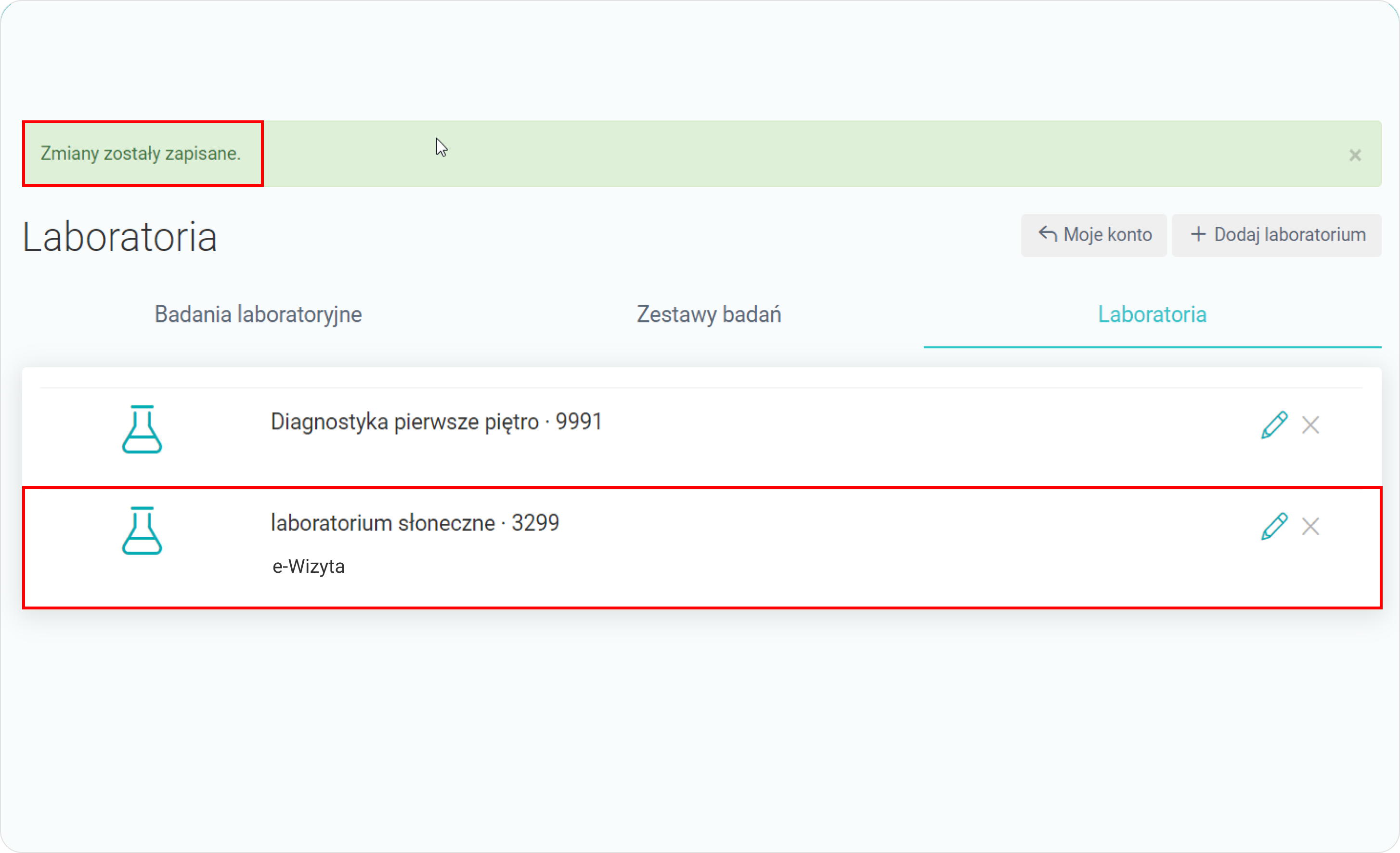Edit laboratorium słoneczne with pencil icon
Image resolution: width=1400 pixels, height=853 pixels.
[x=1274, y=526]
